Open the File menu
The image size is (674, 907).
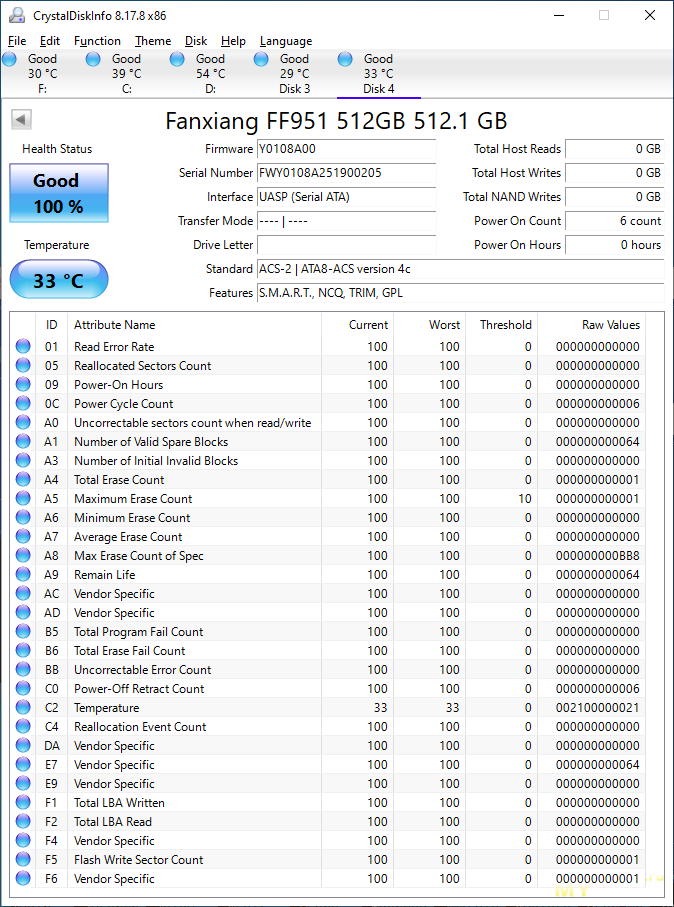(x=17, y=41)
